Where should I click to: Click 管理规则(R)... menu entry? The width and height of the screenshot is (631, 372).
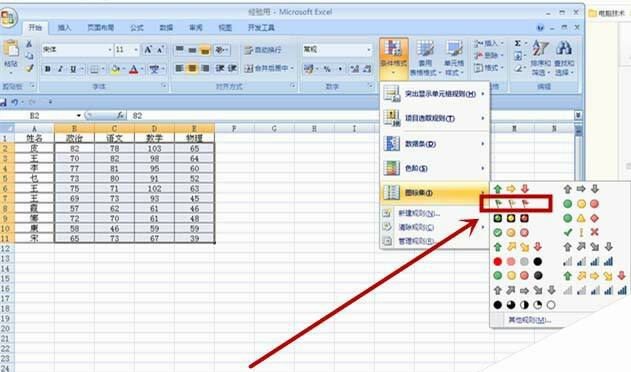point(416,241)
